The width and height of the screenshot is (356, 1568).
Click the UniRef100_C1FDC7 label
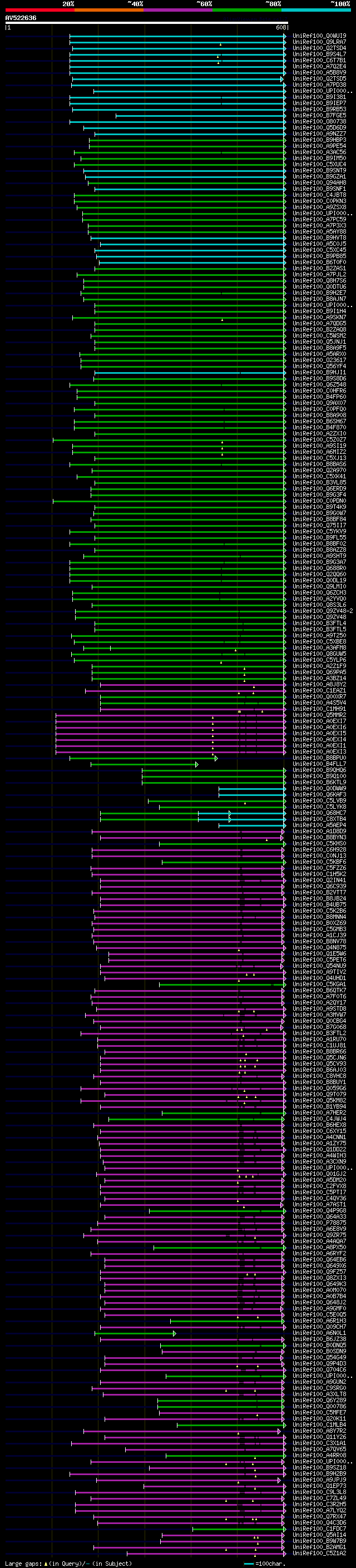click(319, 1529)
